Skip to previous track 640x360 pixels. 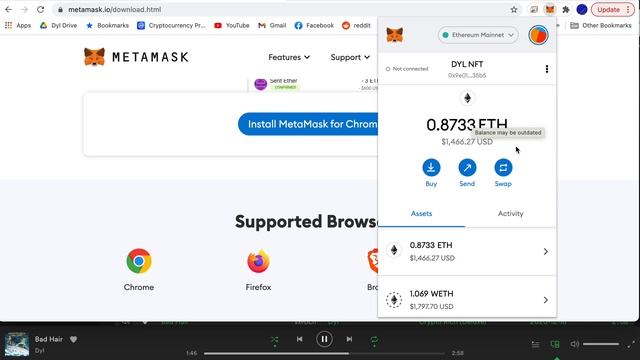coord(300,339)
